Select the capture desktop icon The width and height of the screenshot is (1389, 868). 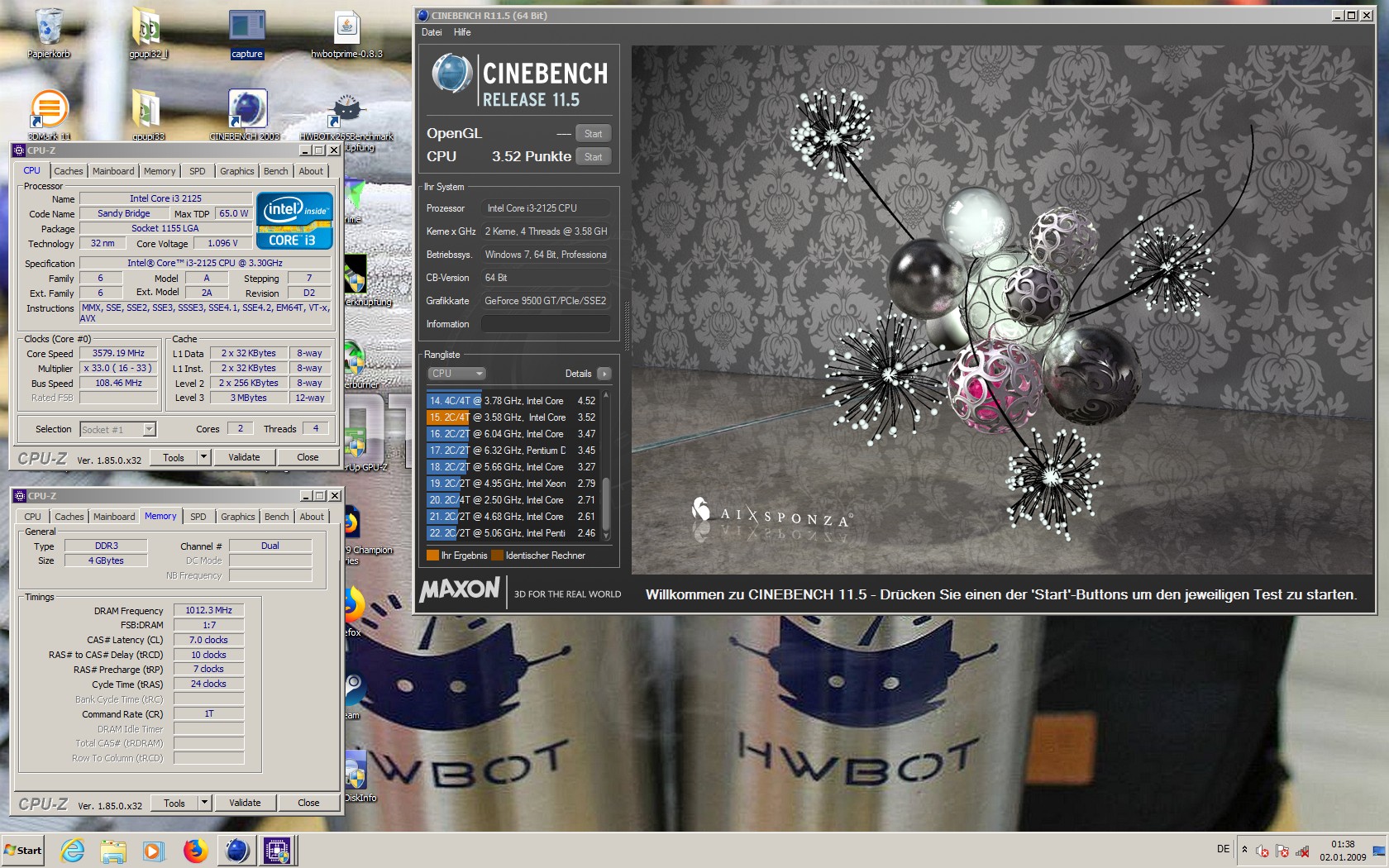[246, 33]
